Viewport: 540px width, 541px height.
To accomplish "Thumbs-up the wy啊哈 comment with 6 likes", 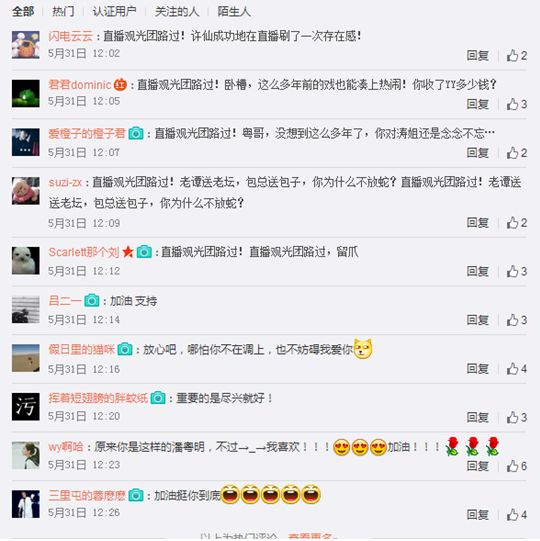I will pos(517,466).
